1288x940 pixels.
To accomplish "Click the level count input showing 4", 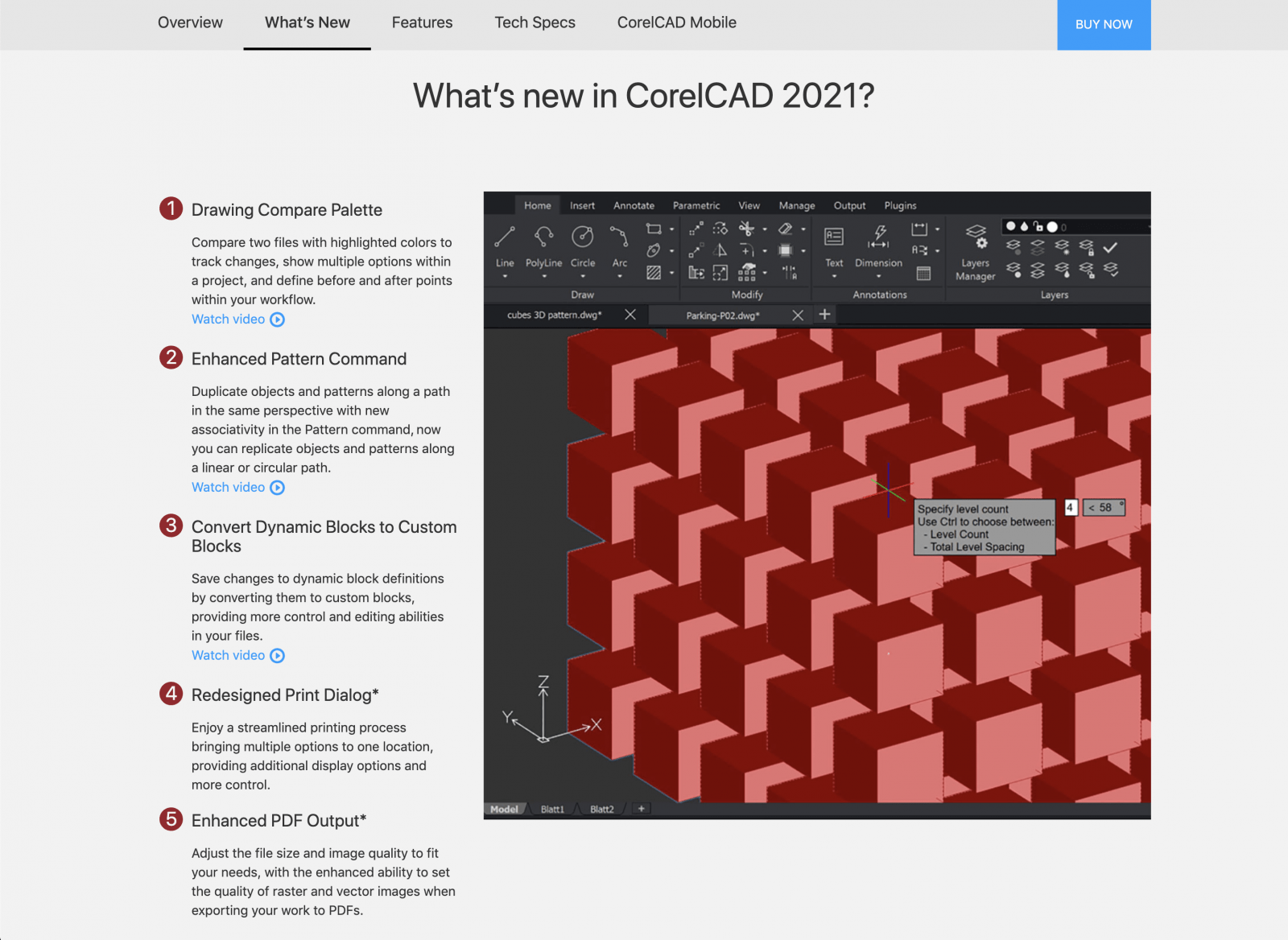I will coord(1071,508).
